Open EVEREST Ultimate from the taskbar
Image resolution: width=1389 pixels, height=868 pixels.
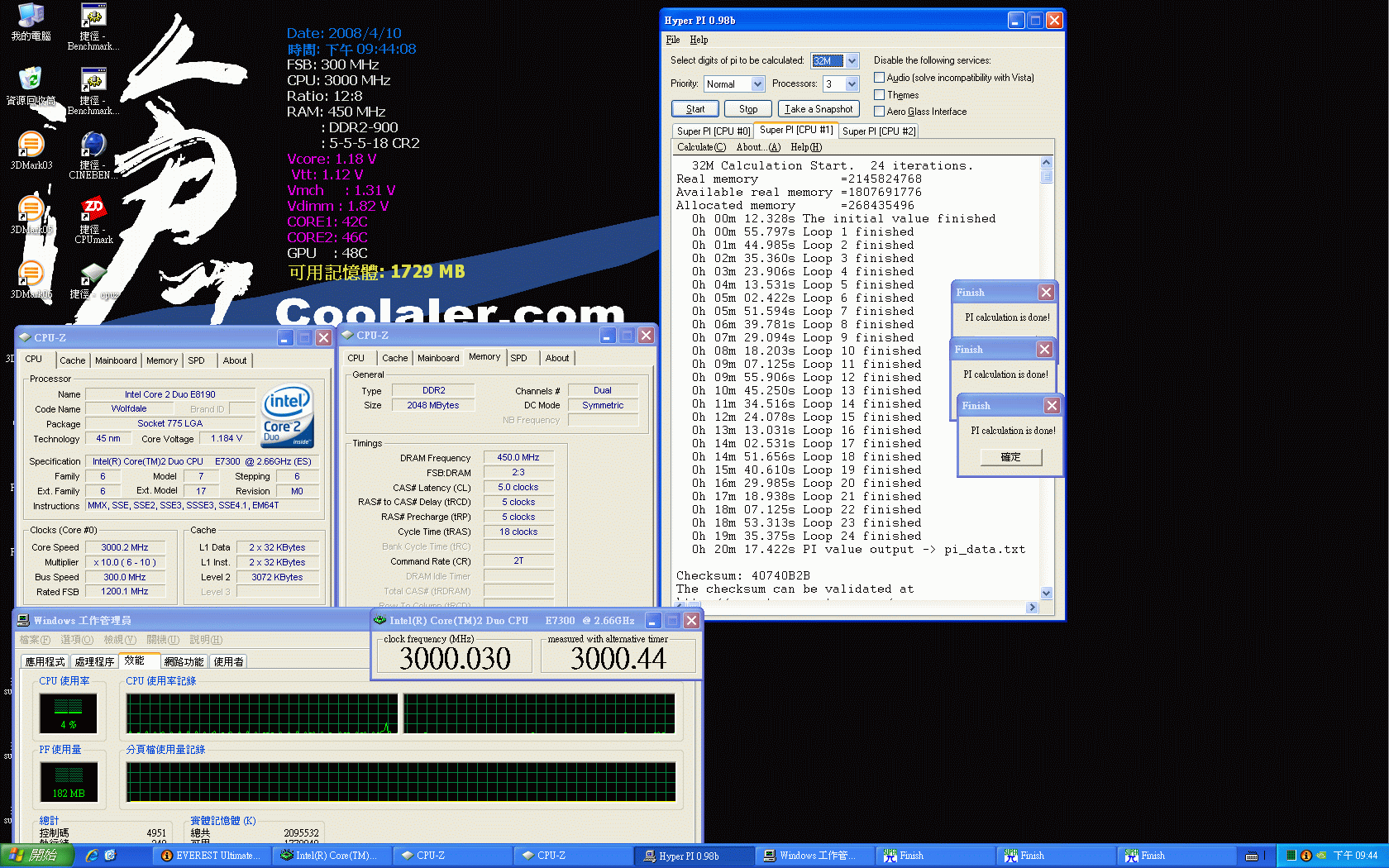pos(211,856)
